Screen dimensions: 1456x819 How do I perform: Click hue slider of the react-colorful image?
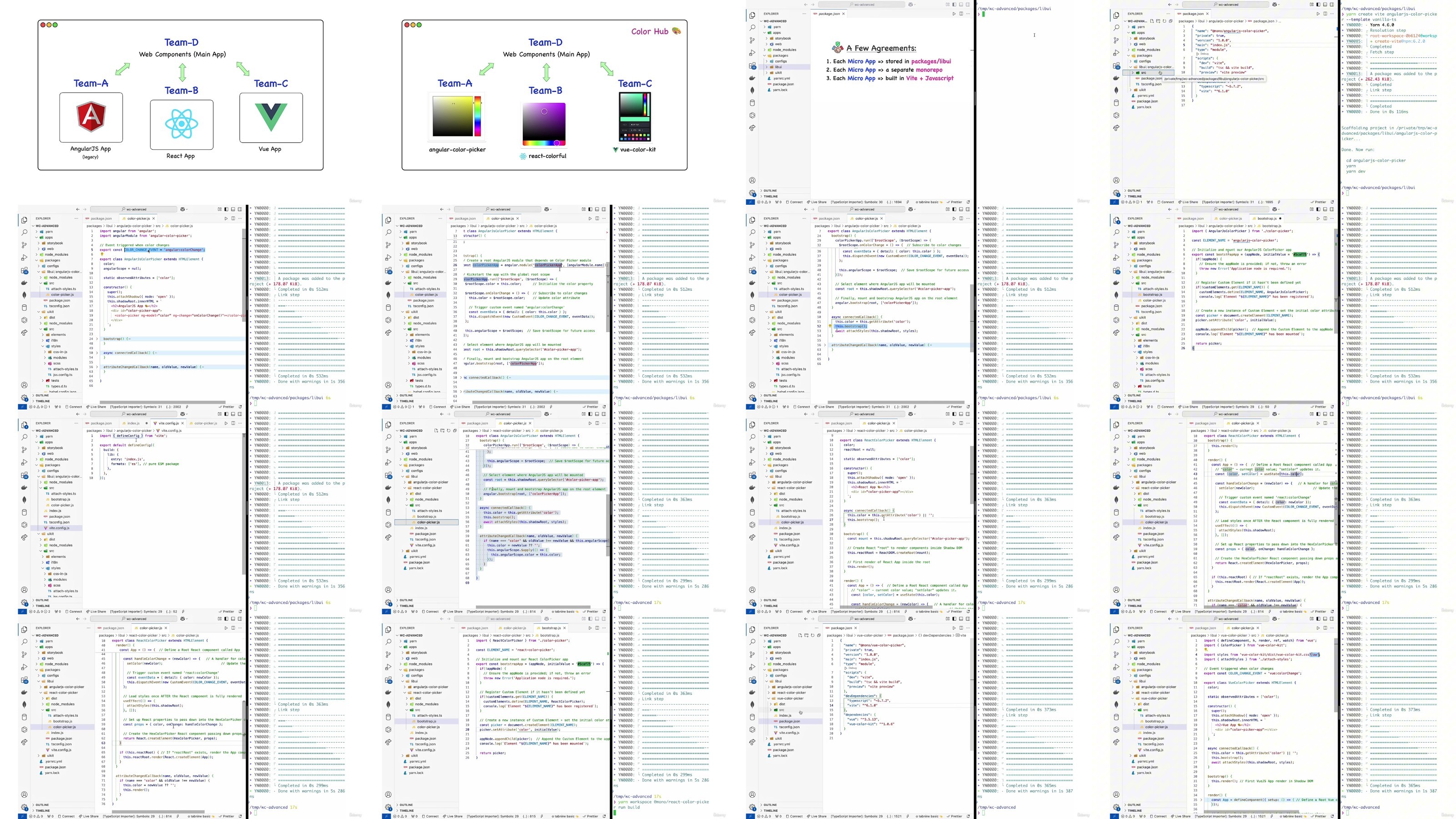coord(544,143)
